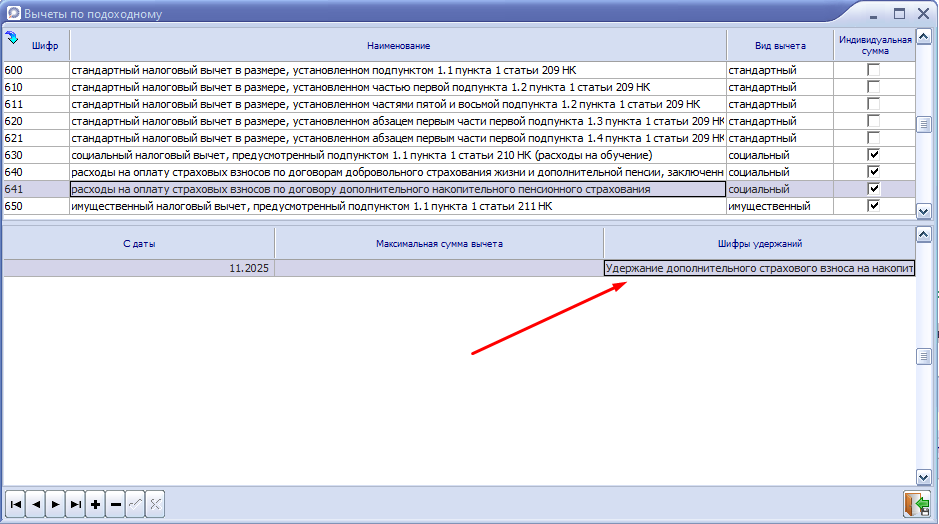This screenshot has height=524, width=939.
Task: Enable individual sum for code 600
Action: coord(873,71)
